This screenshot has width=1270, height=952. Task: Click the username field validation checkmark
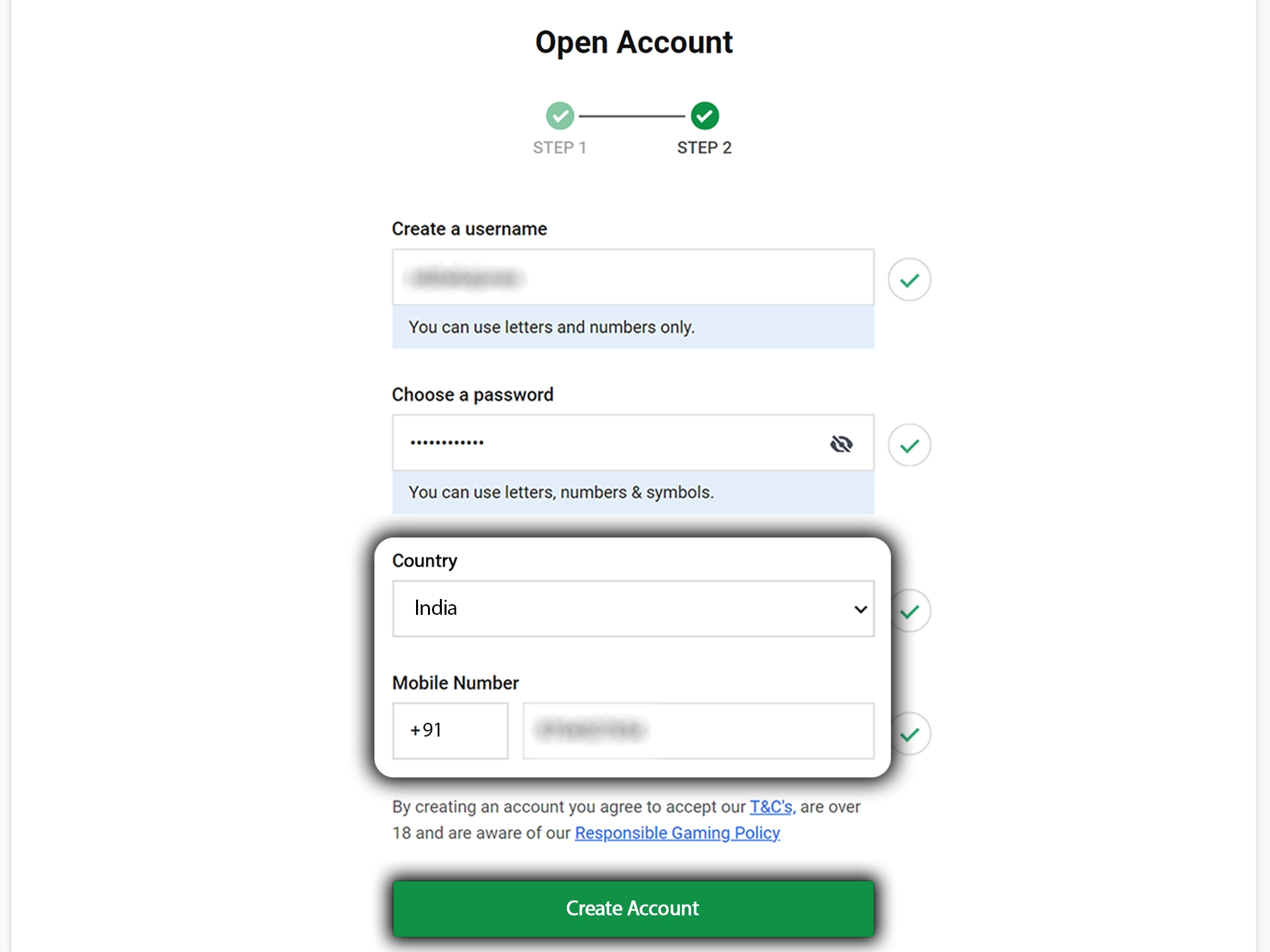click(909, 279)
